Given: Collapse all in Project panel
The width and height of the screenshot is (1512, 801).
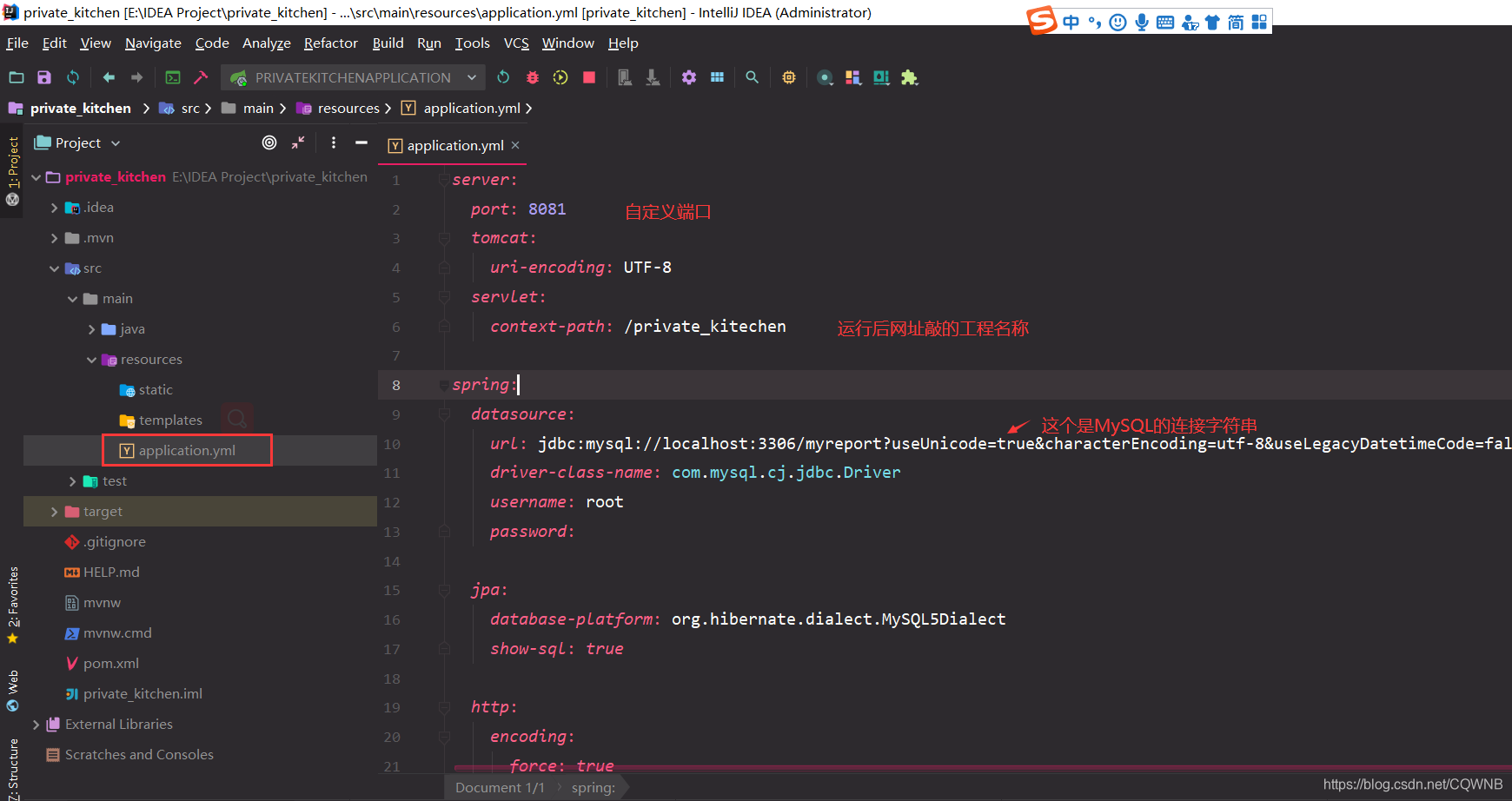Looking at the screenshot, I should [298, 142].
